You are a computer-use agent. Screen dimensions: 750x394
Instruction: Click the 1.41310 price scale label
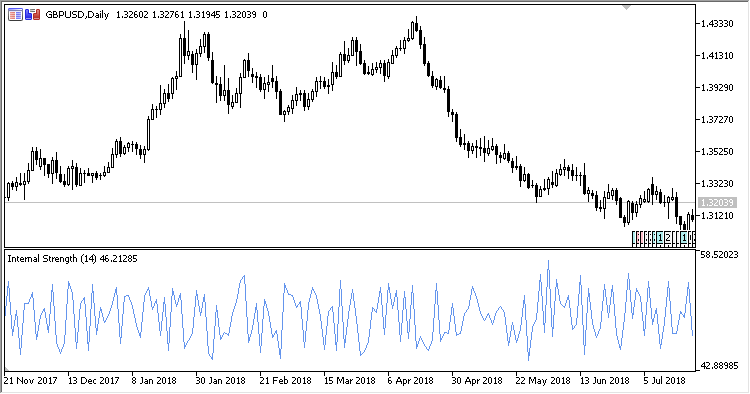click(717, 55)
